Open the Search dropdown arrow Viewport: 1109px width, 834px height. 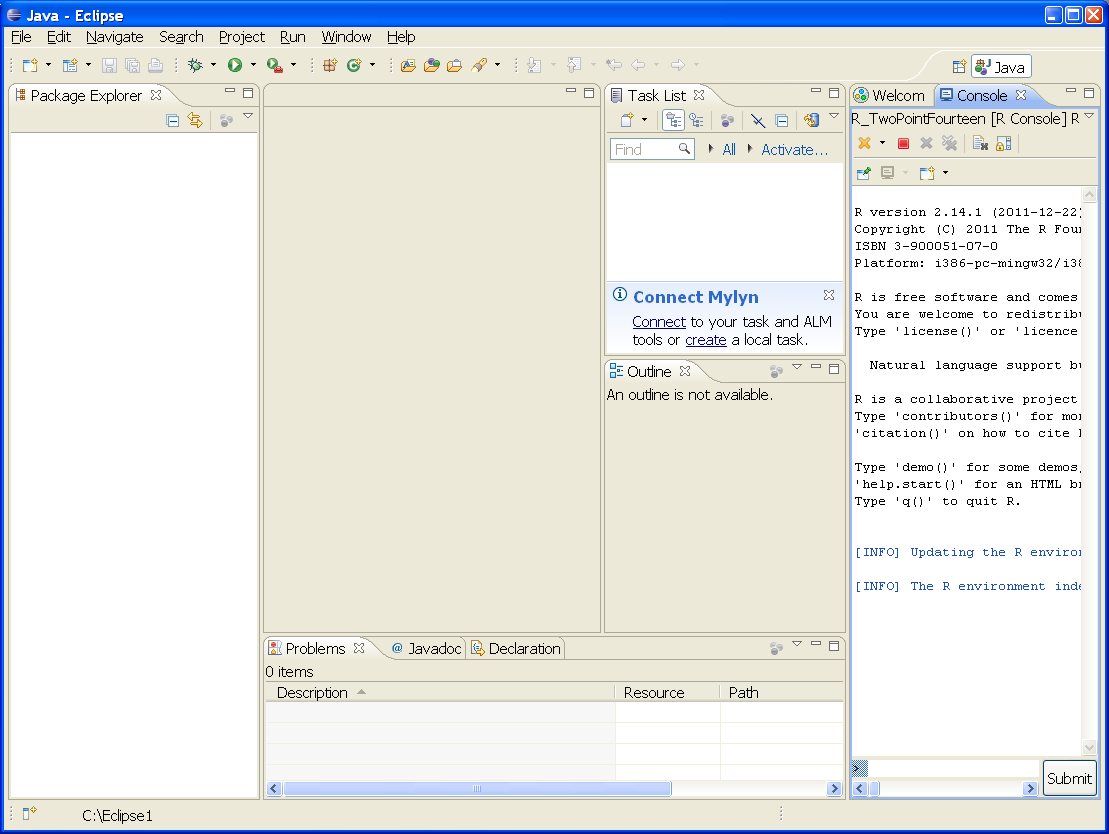pyautogui.click(x=497, y=65)
